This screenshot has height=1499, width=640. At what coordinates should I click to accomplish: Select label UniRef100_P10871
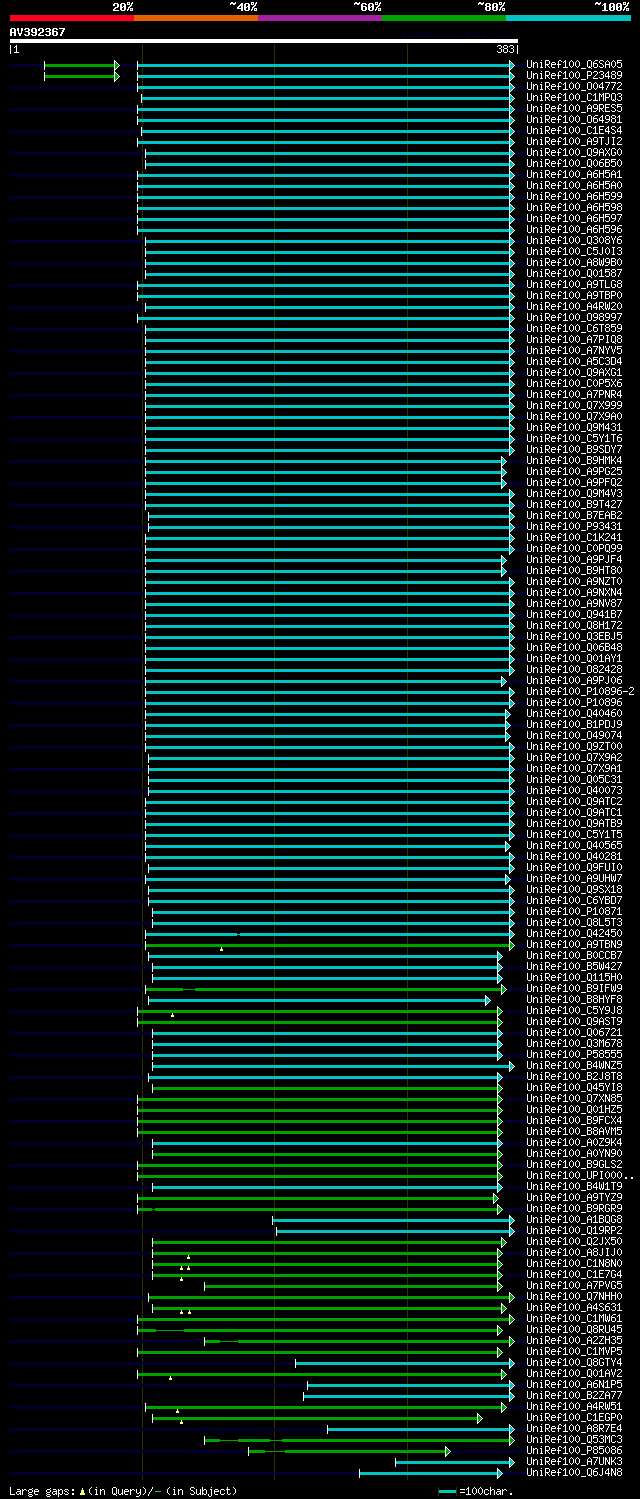[574, 912]
